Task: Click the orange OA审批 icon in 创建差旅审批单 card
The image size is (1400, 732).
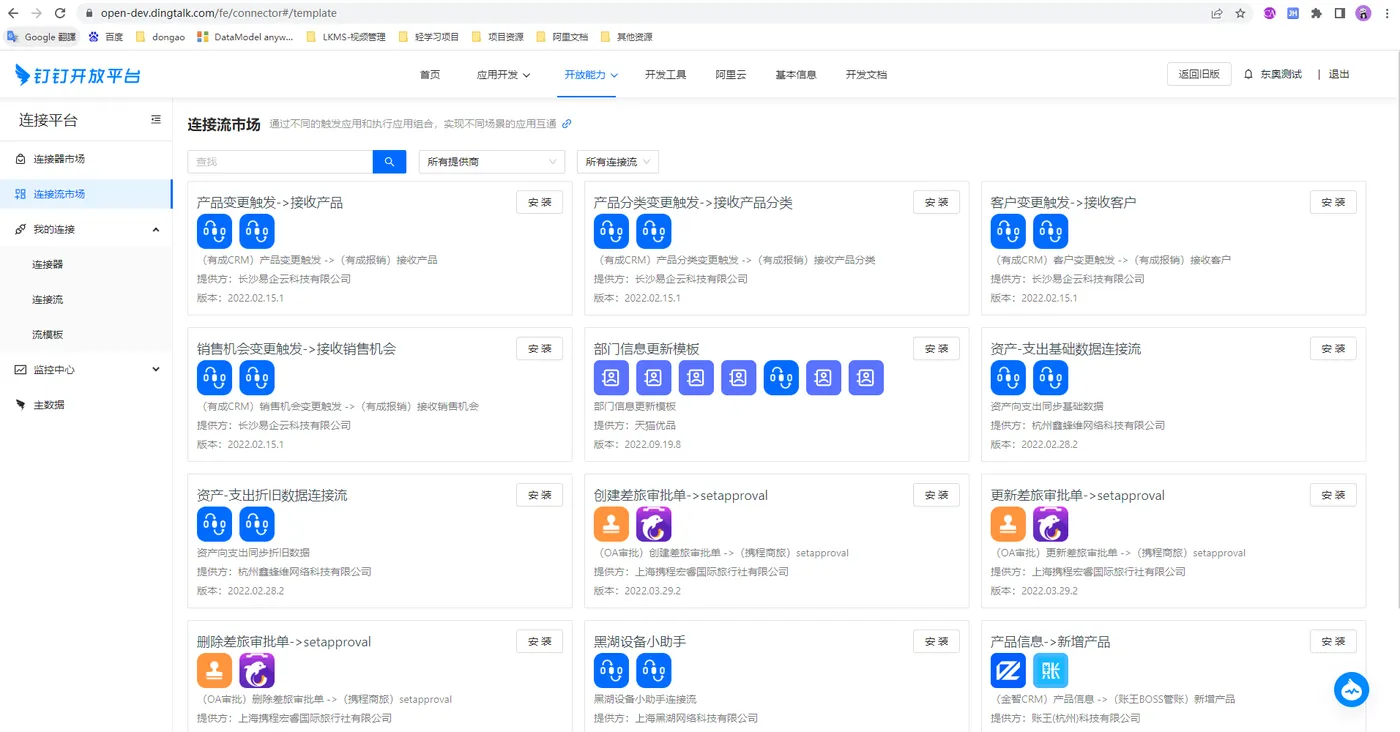Action: click(x=611, y=524)
